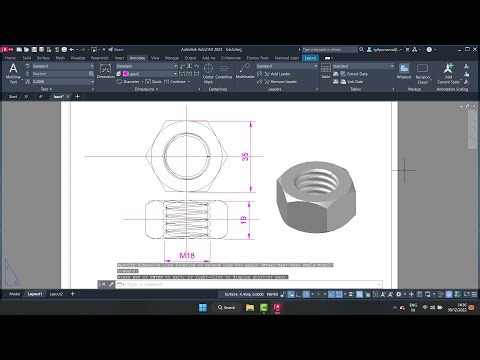Toggle PAPER space button in status bar
The width and height of the screenshot is (480, 360).
pos(272,294)
